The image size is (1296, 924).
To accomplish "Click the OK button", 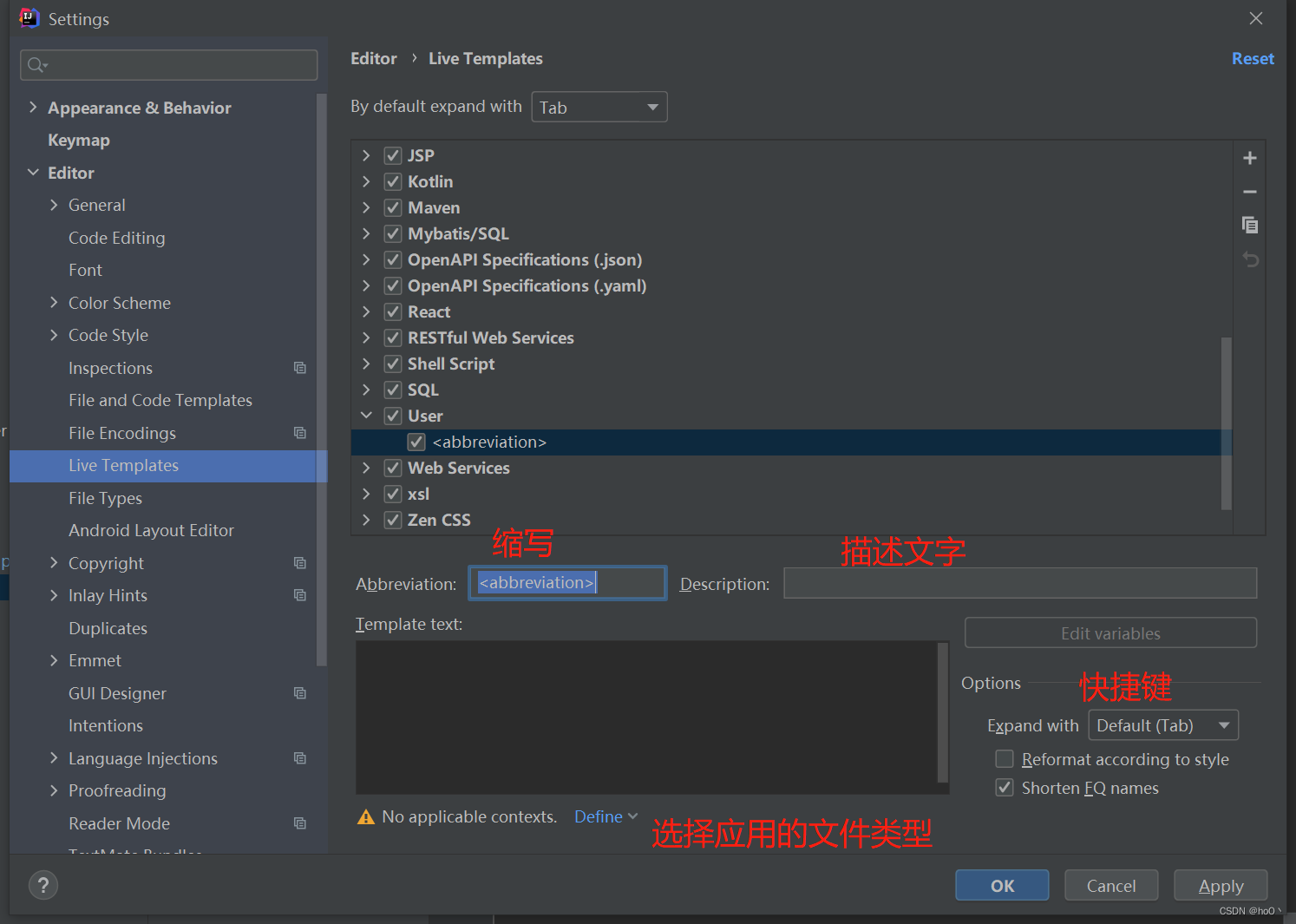I will [x=1002, y=885].
